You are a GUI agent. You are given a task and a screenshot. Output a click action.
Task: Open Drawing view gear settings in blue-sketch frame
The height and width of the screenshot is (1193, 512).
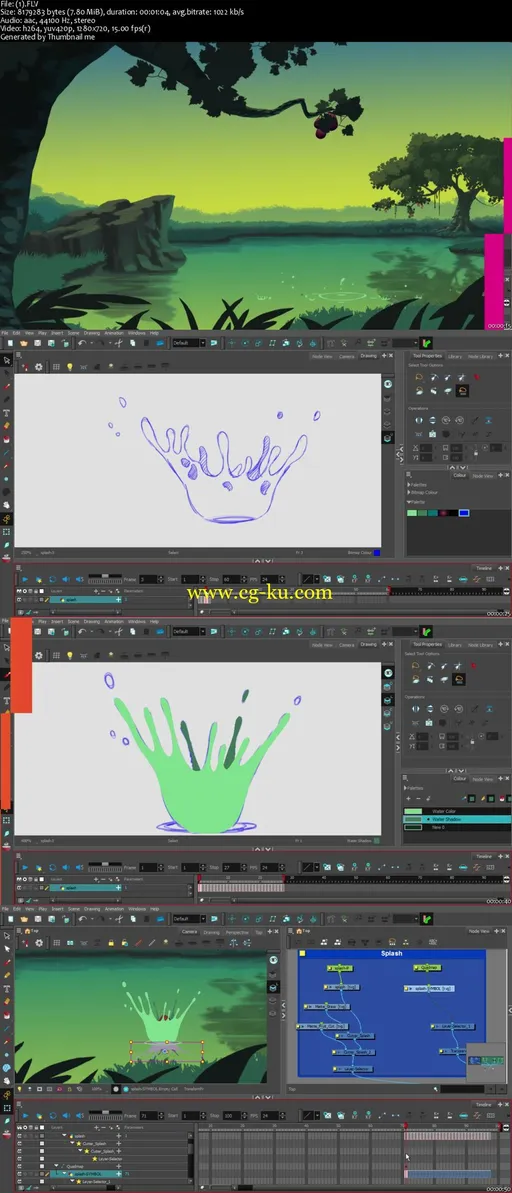click(x=39, y=367)
